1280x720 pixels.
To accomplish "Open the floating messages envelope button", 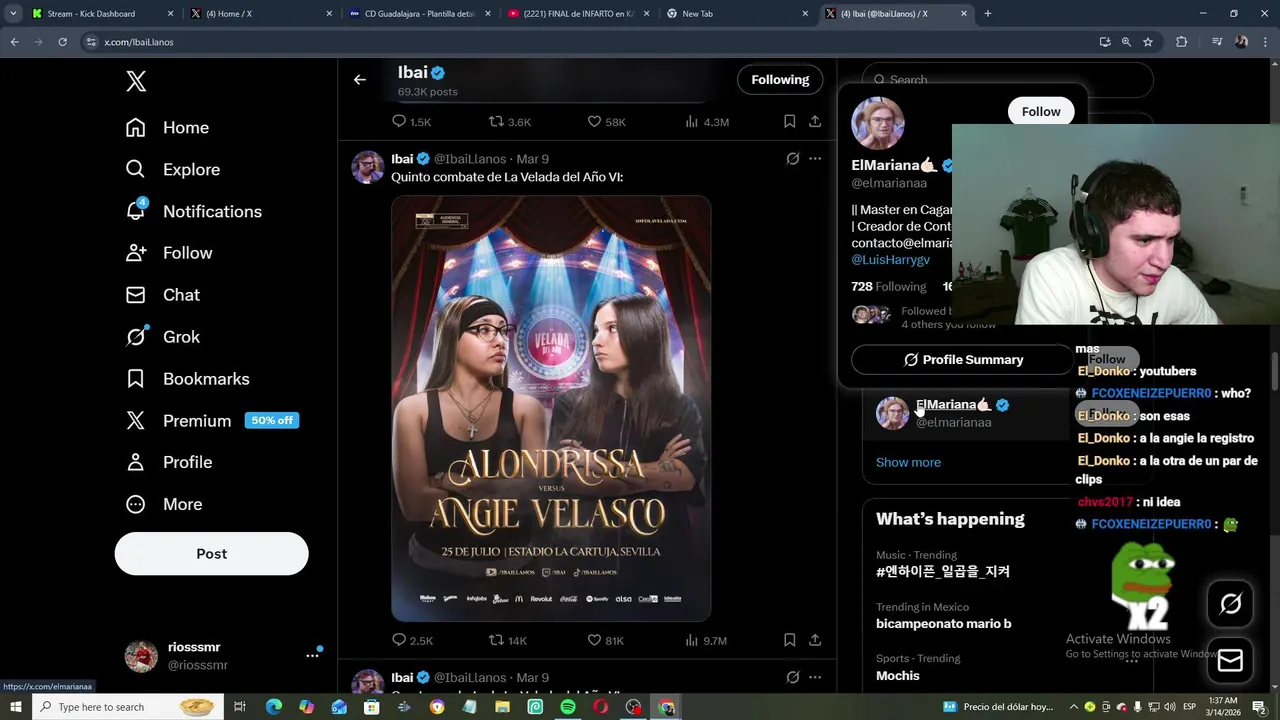I will (1230, 660).
